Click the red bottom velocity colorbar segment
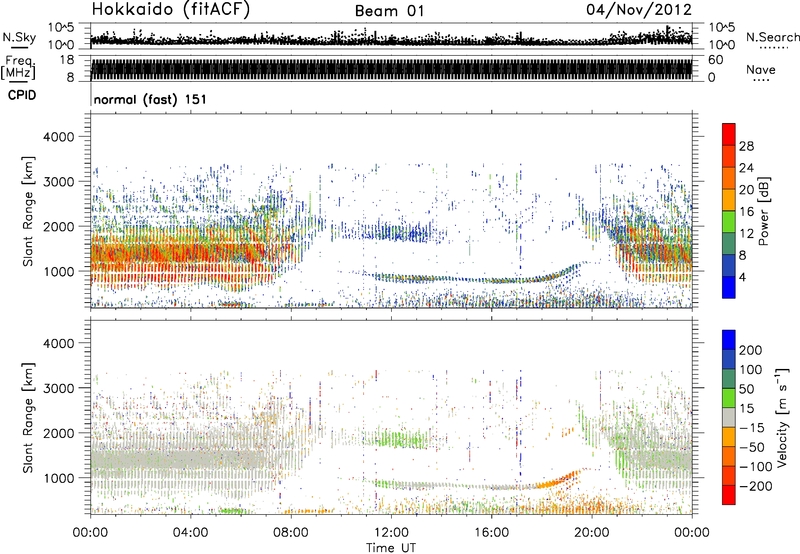Viewport: 800px width, 554px height. [729, 495]
